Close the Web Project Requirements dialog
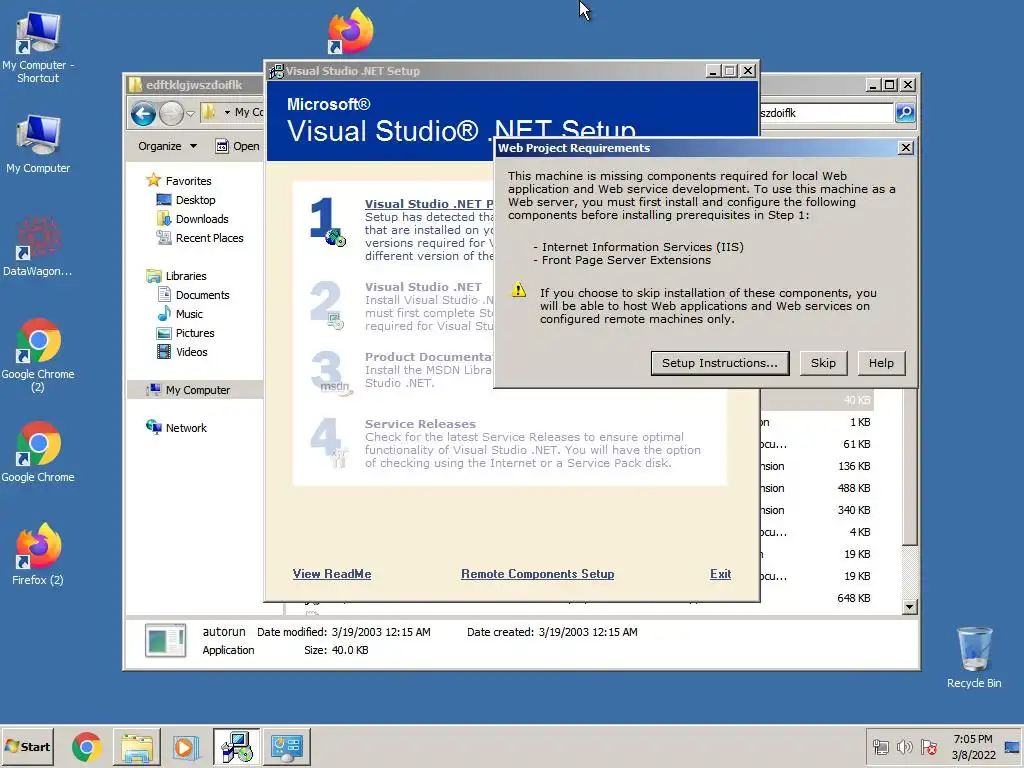 [905, 148]
